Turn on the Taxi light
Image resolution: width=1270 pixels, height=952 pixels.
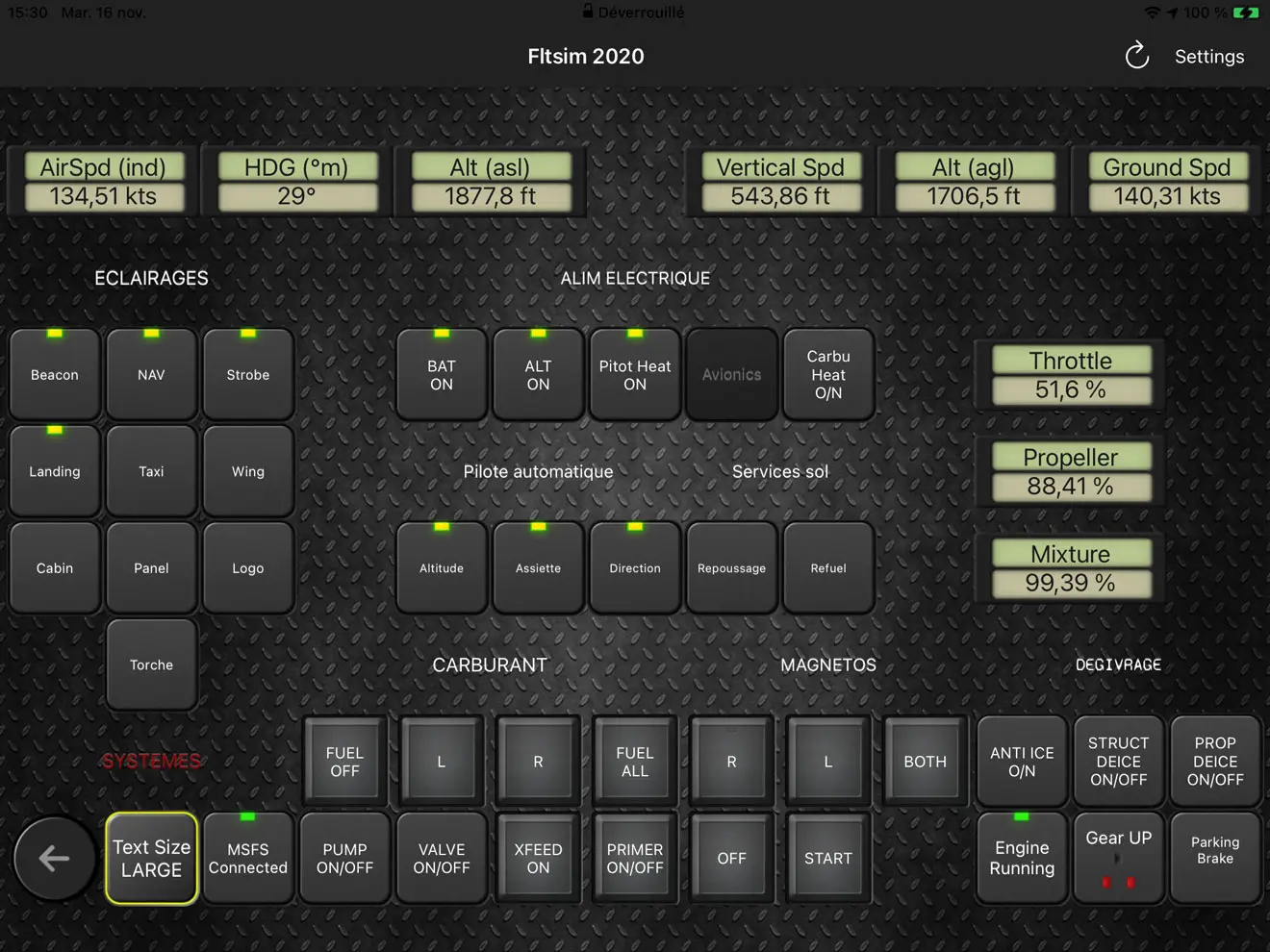(151, 471)
